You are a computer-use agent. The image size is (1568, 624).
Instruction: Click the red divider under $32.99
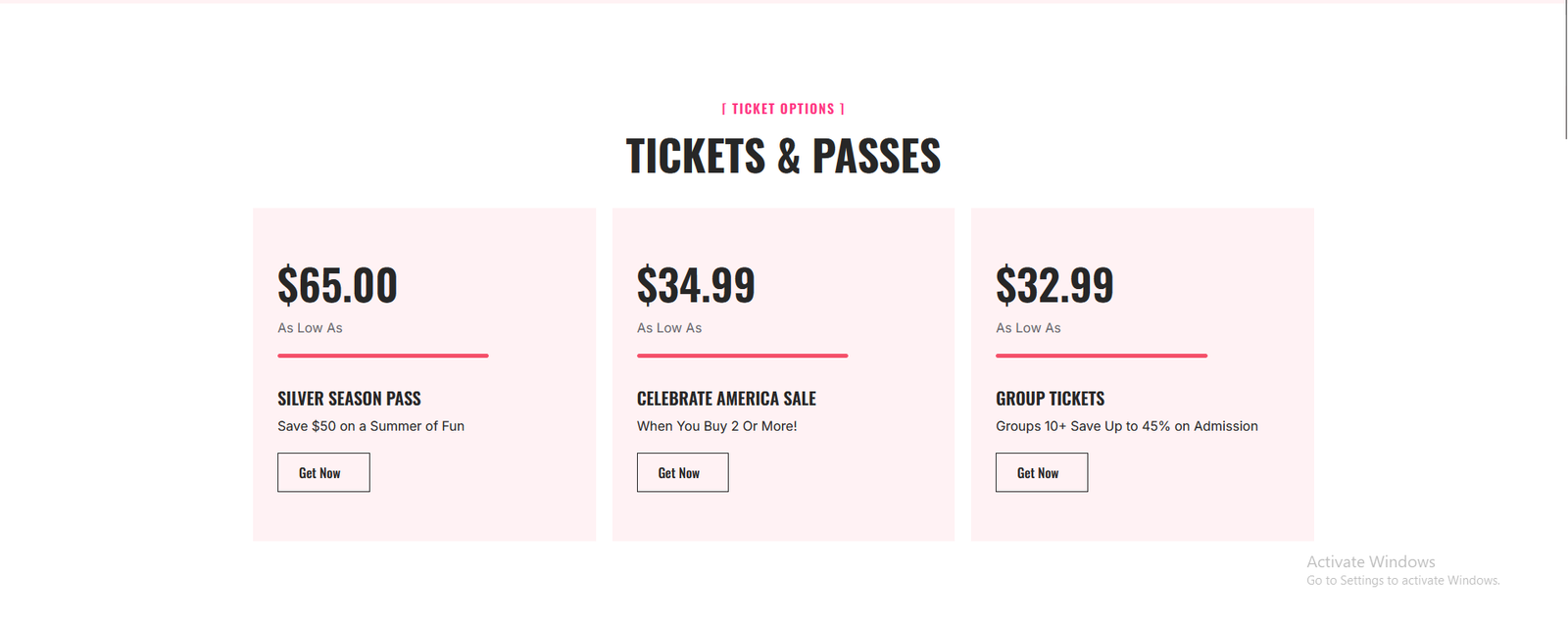click(x=1102, y=356)
